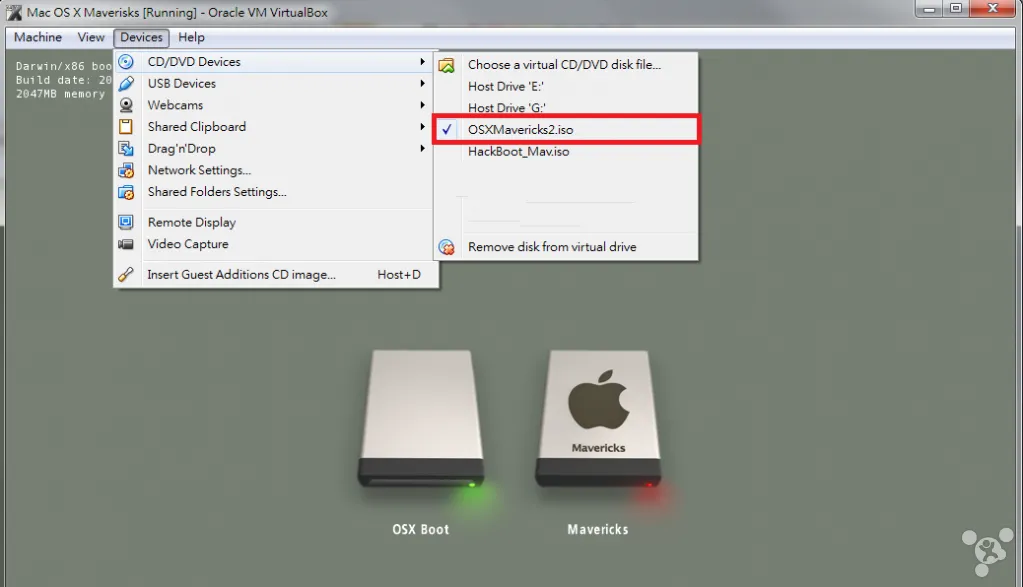Click the Video Capture camera icon
Screen dimensions: 1023x587
tap(126, 244)
